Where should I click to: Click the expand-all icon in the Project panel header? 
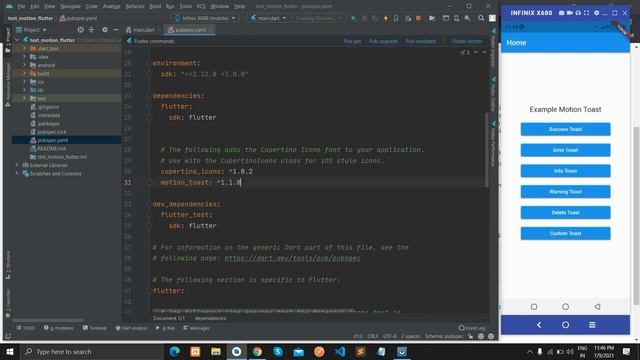point(91,30)
